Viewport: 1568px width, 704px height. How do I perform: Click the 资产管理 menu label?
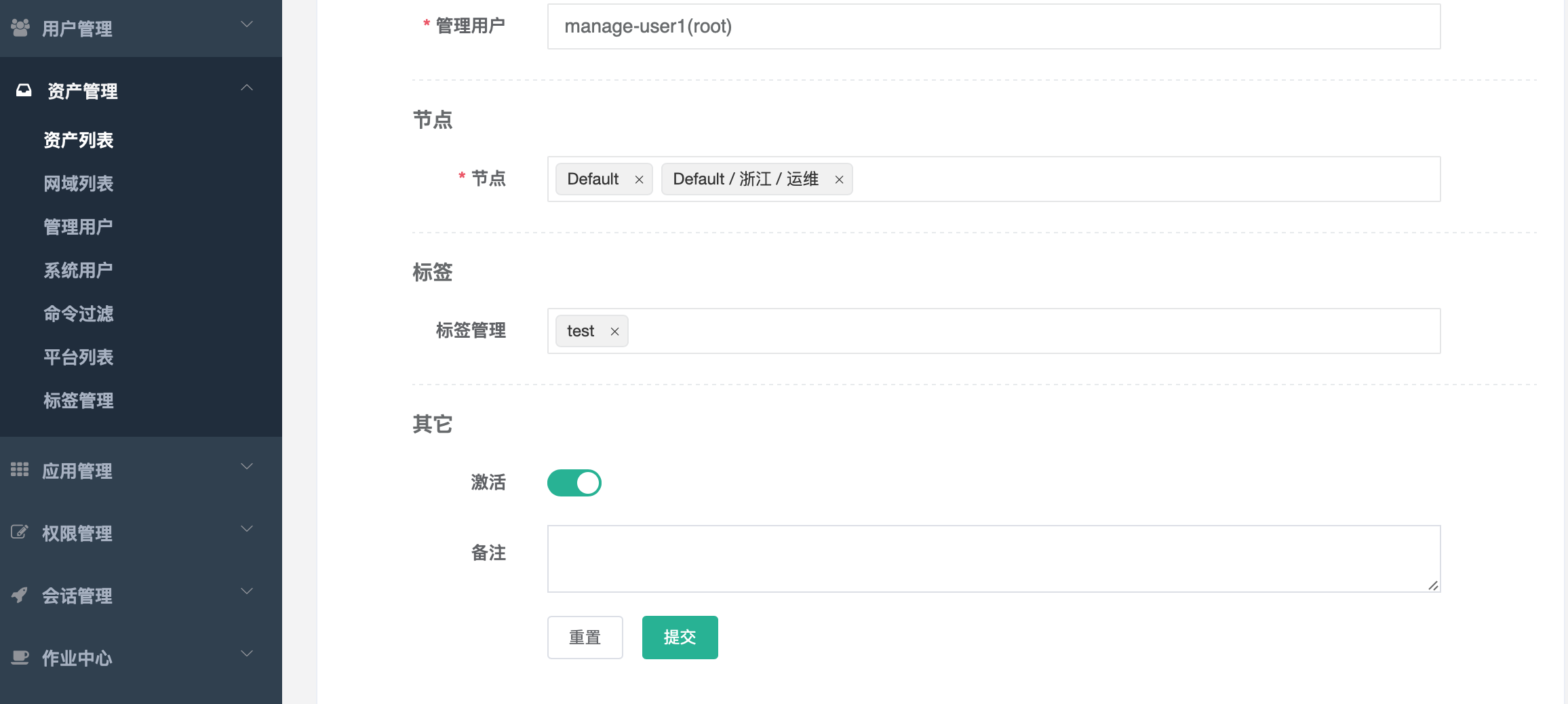(x=83, y=92)
